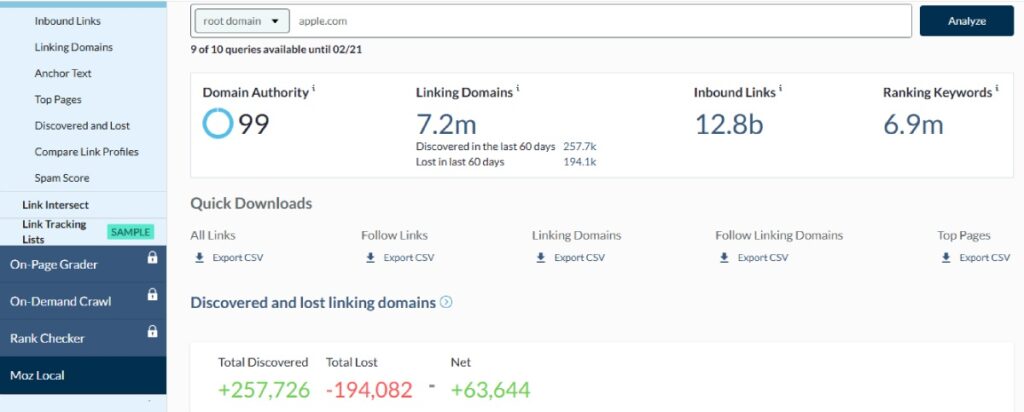Click the Domain Authority info icon

[x=313, y=89]
